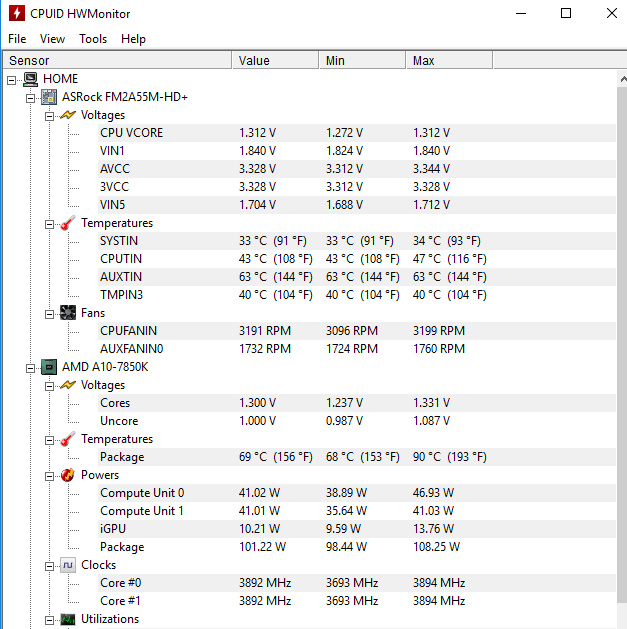
Task: Click the motherboard Fans icon
Action: [x=68, y=313]
